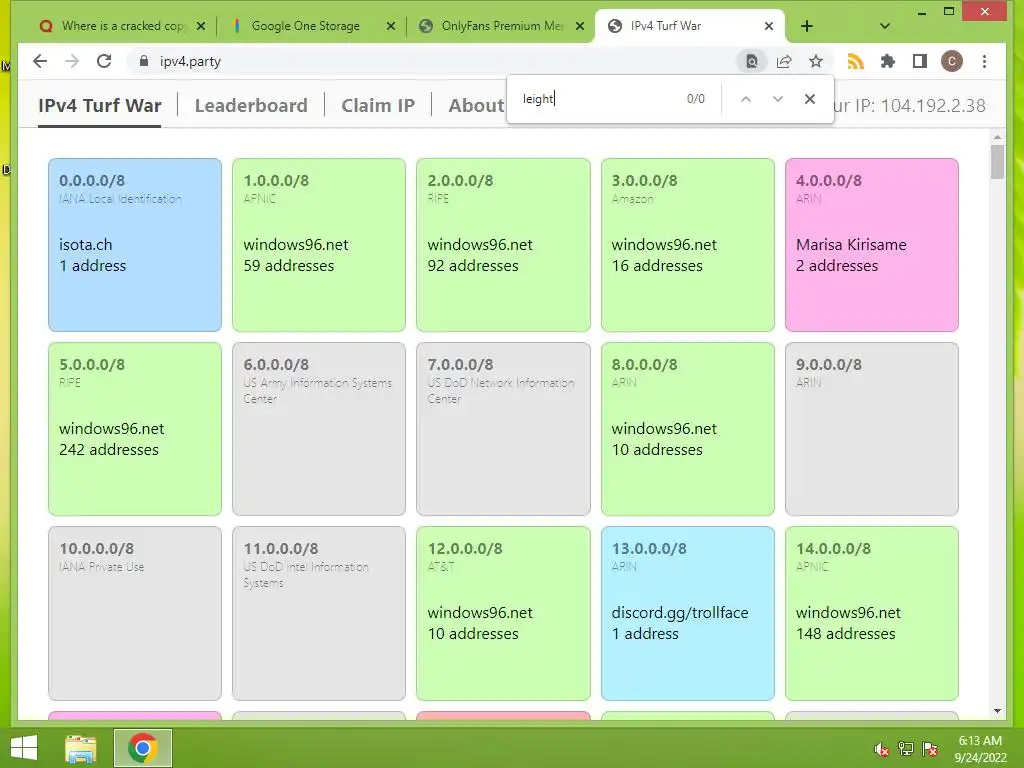The width and height of the screenshot is (1024, 768).
Task: Close the IPv4 Turf War tab
Action: (x=769, y=26)
